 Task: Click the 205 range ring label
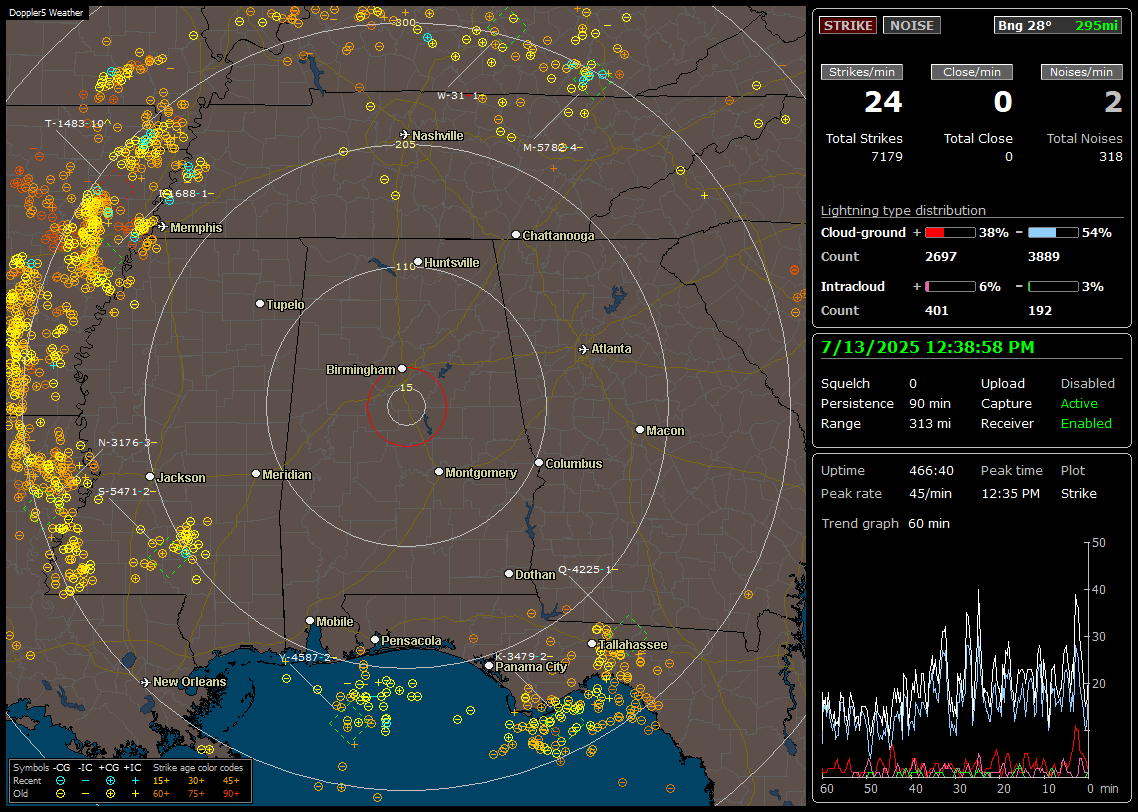405,144
